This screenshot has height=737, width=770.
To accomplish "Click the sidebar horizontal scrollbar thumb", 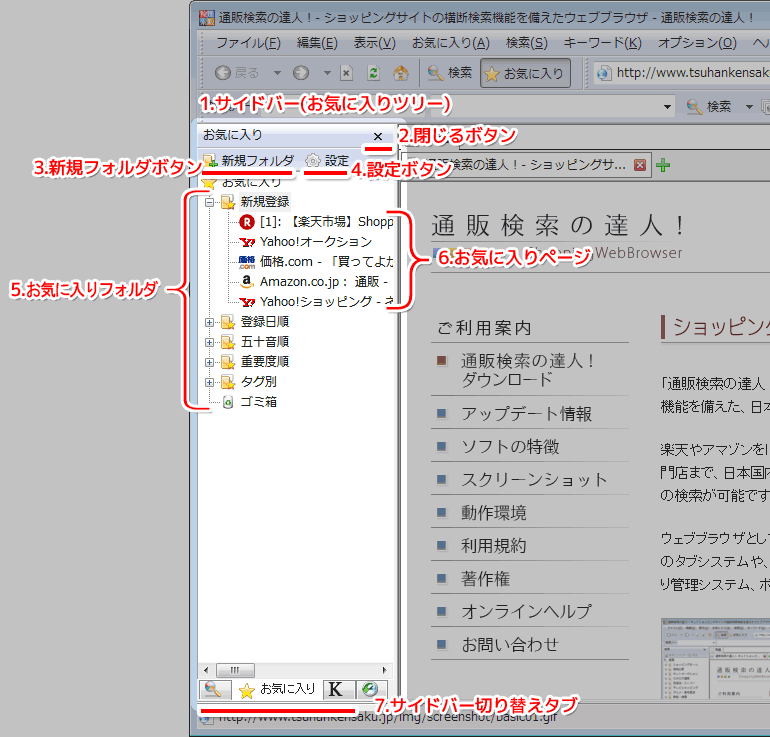I will click(235, 670).
